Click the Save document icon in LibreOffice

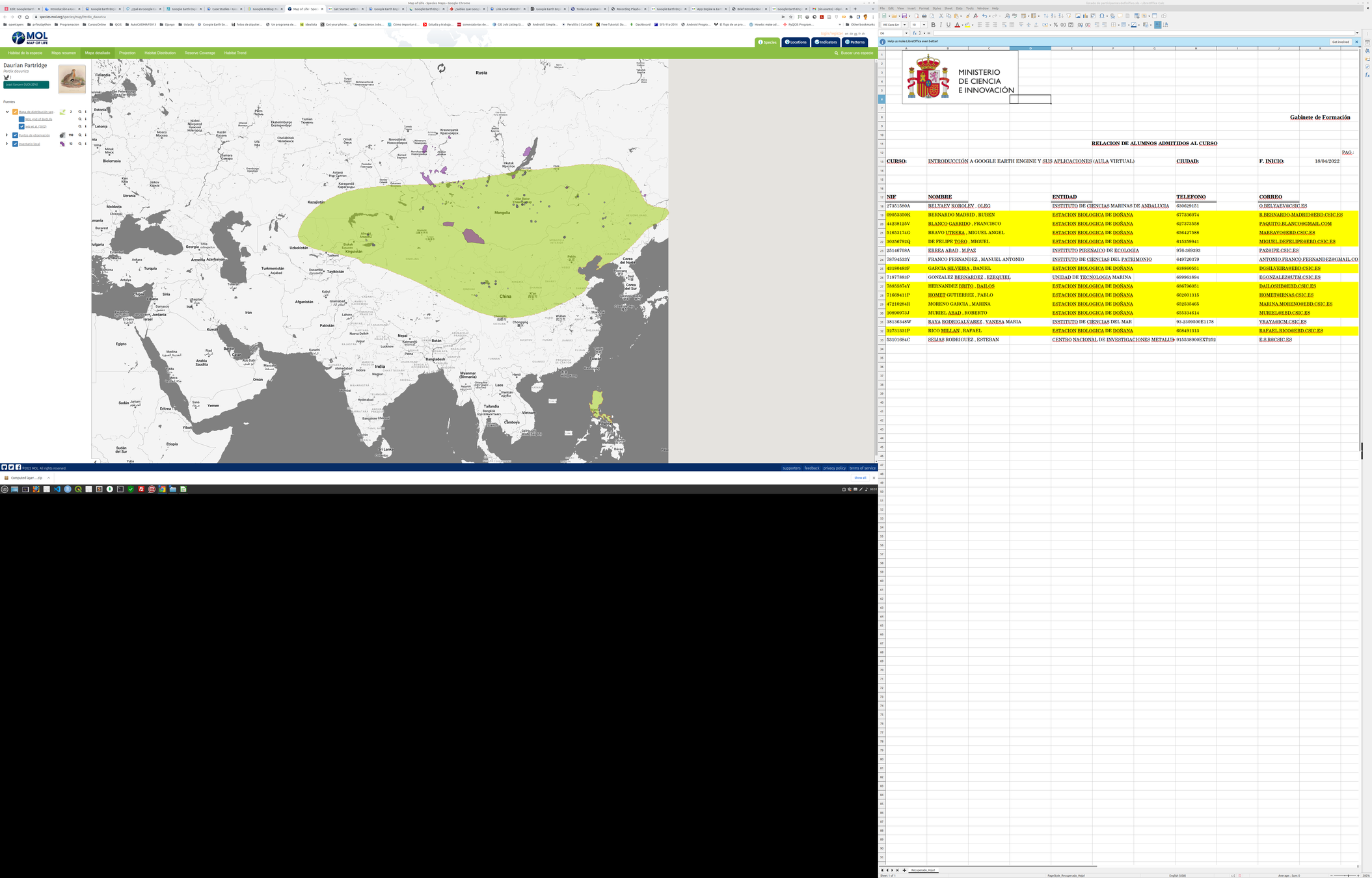tap(904, 16)
